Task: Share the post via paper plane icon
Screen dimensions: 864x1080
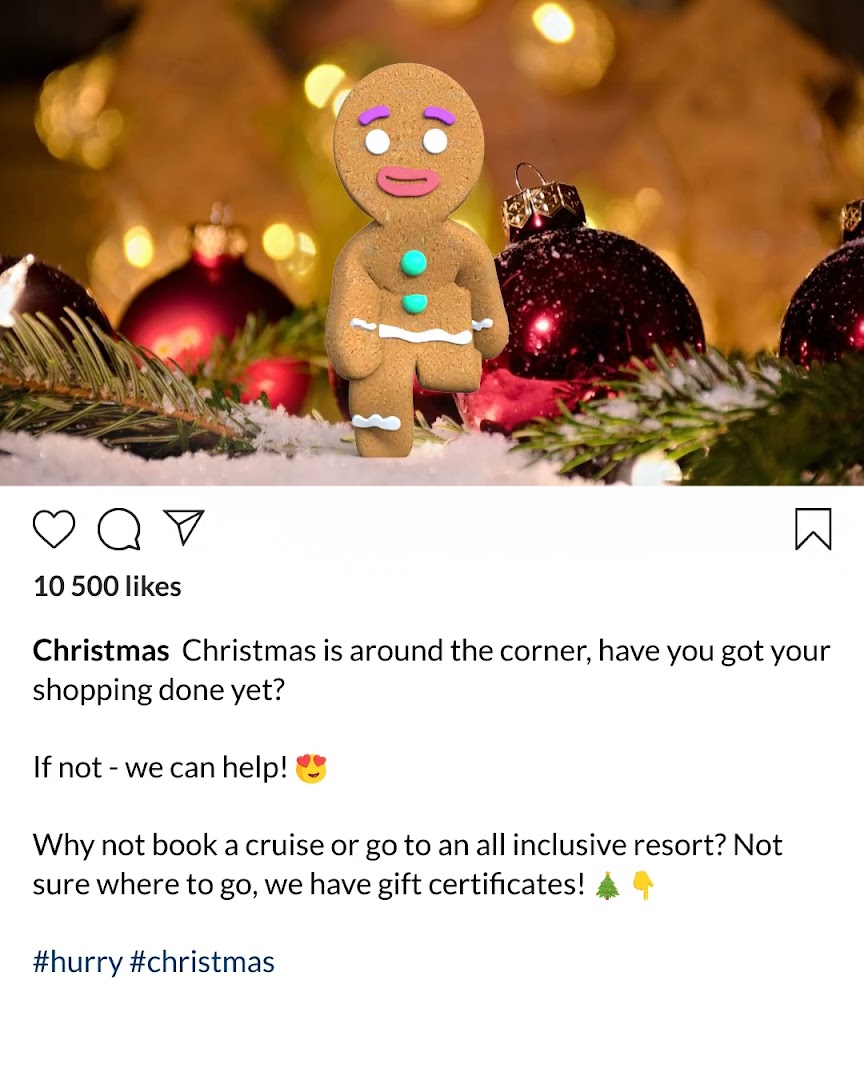Action: point(183,528)
